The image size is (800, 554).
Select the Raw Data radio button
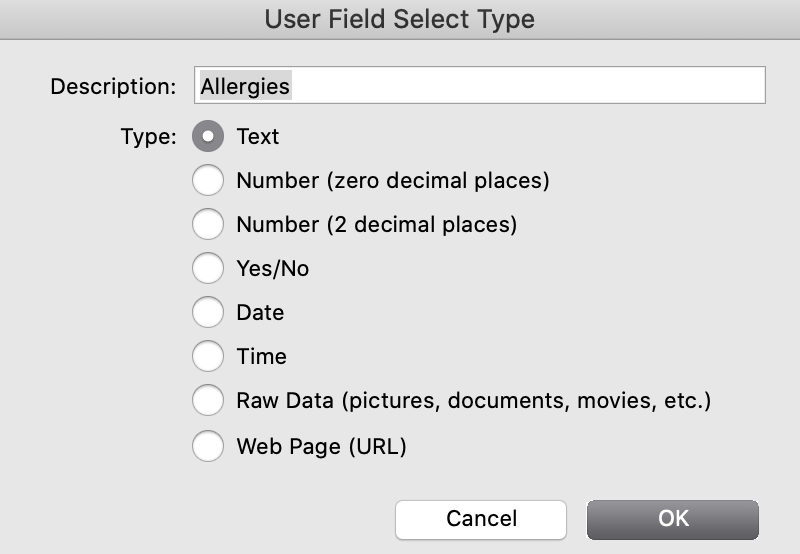[208, 401]
